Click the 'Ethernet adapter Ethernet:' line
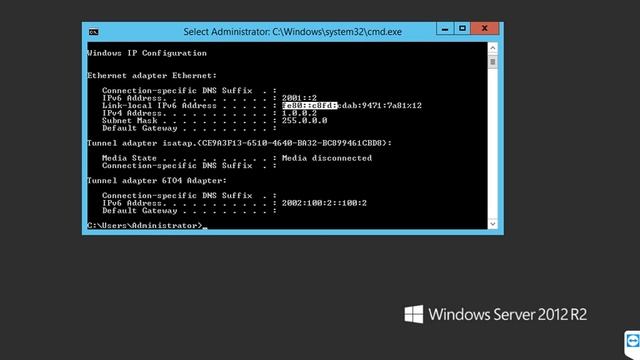 coord(152,76)
